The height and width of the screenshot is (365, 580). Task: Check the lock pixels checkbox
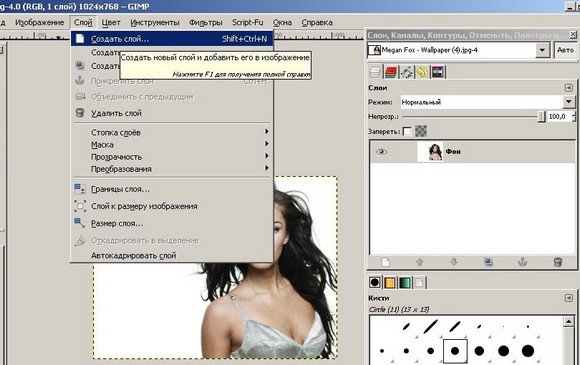pyautogui.click(x=407, y=131)
